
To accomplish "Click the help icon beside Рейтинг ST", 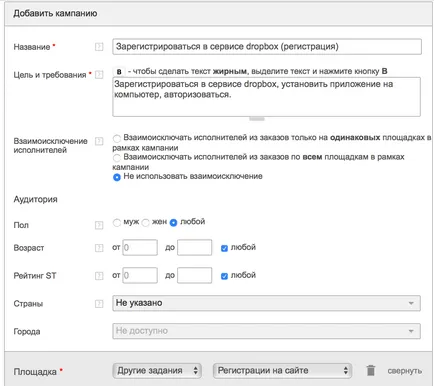I will pos(99,276).
